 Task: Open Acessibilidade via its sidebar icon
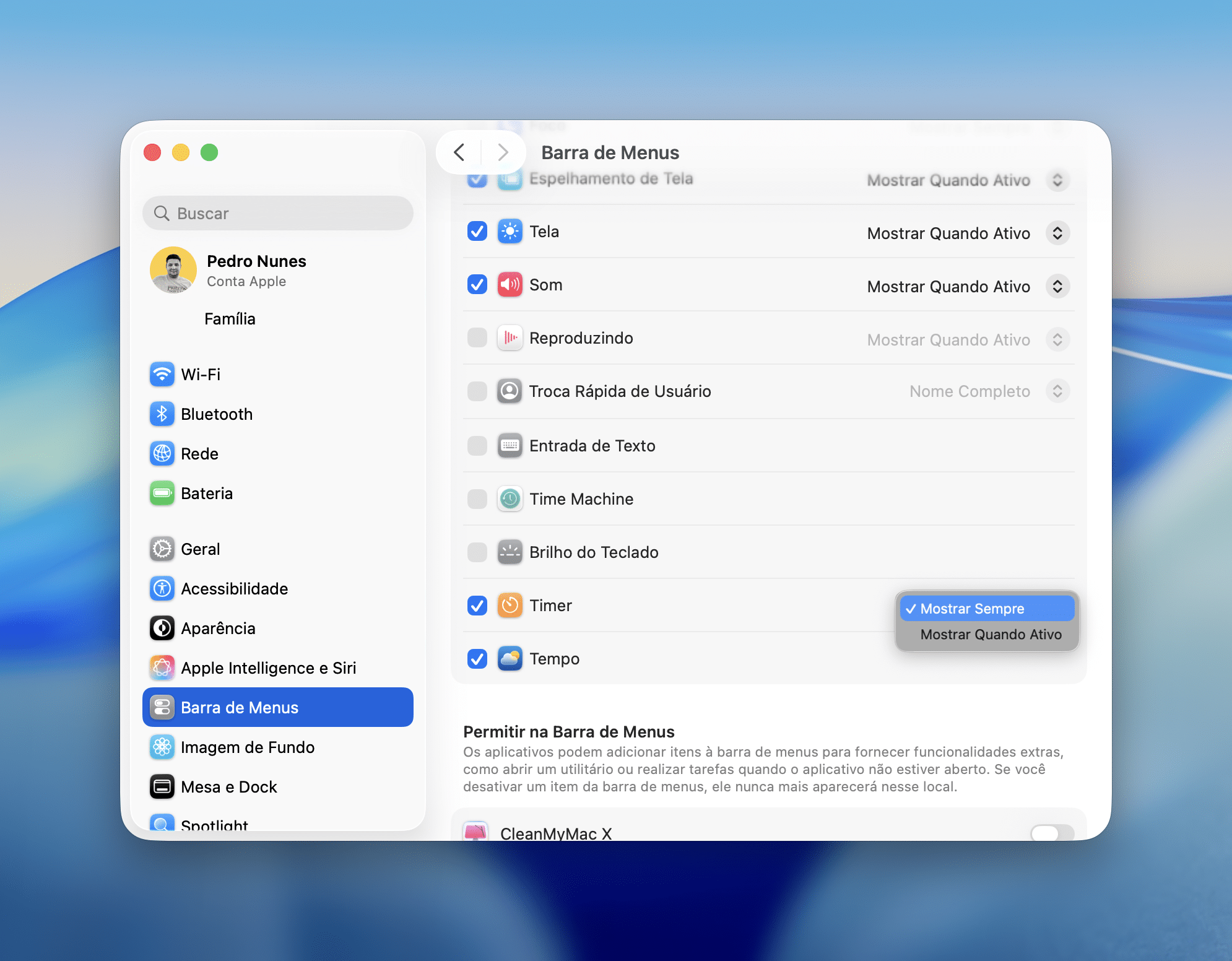pos(162,589)
